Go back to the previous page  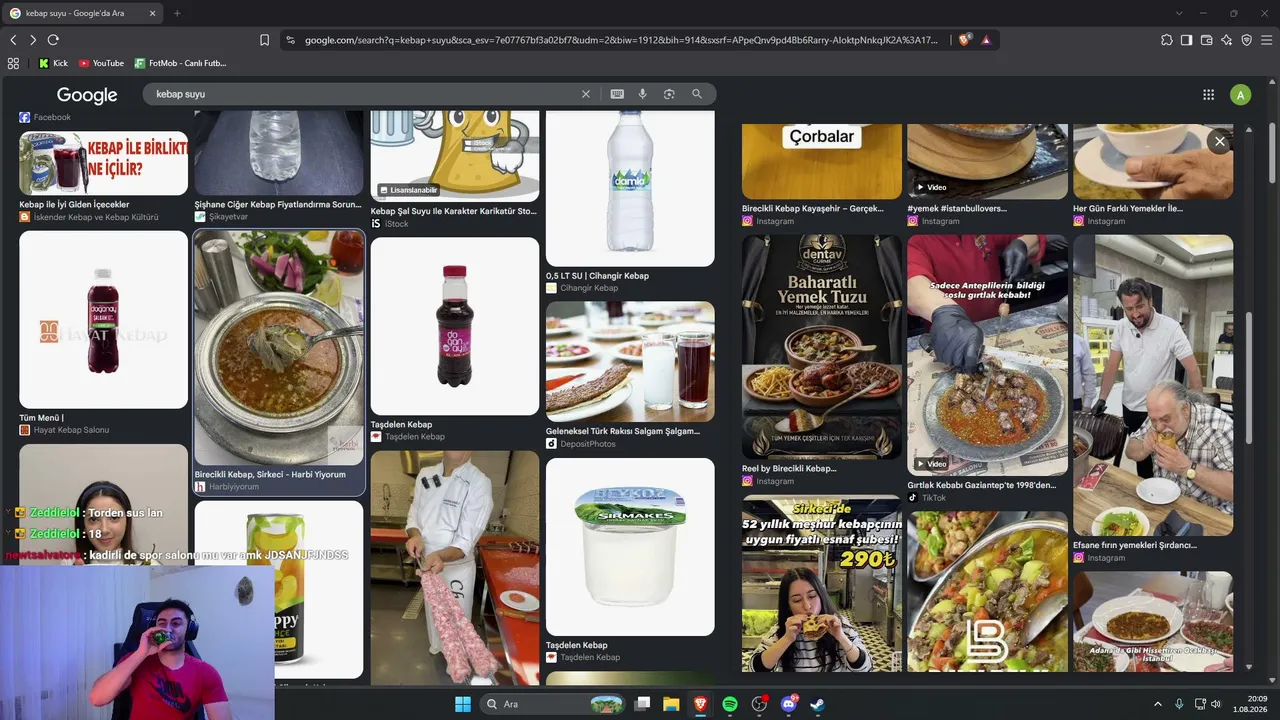pos(13,40)
